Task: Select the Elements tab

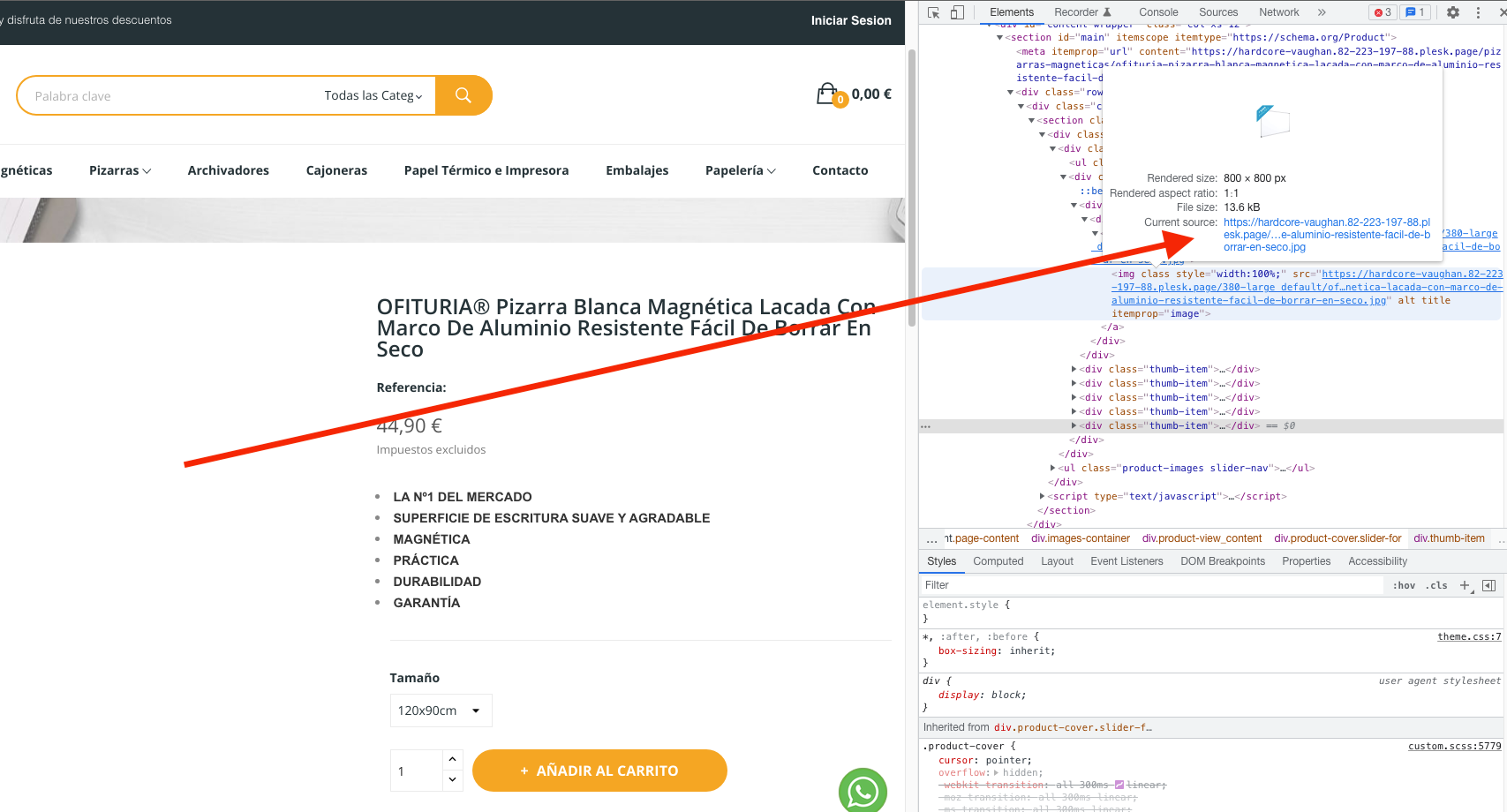Action: (1012, 12)
